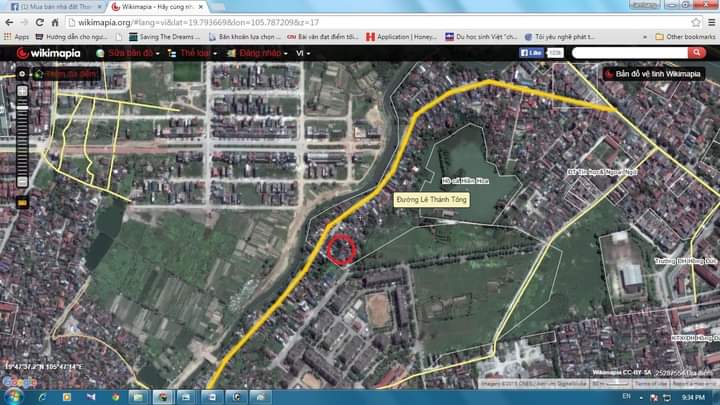Click the Wikimapia search box
Image resolution: width=720 pixels, height=405 pixels.
pyautogui.click(x=630, y=53)
